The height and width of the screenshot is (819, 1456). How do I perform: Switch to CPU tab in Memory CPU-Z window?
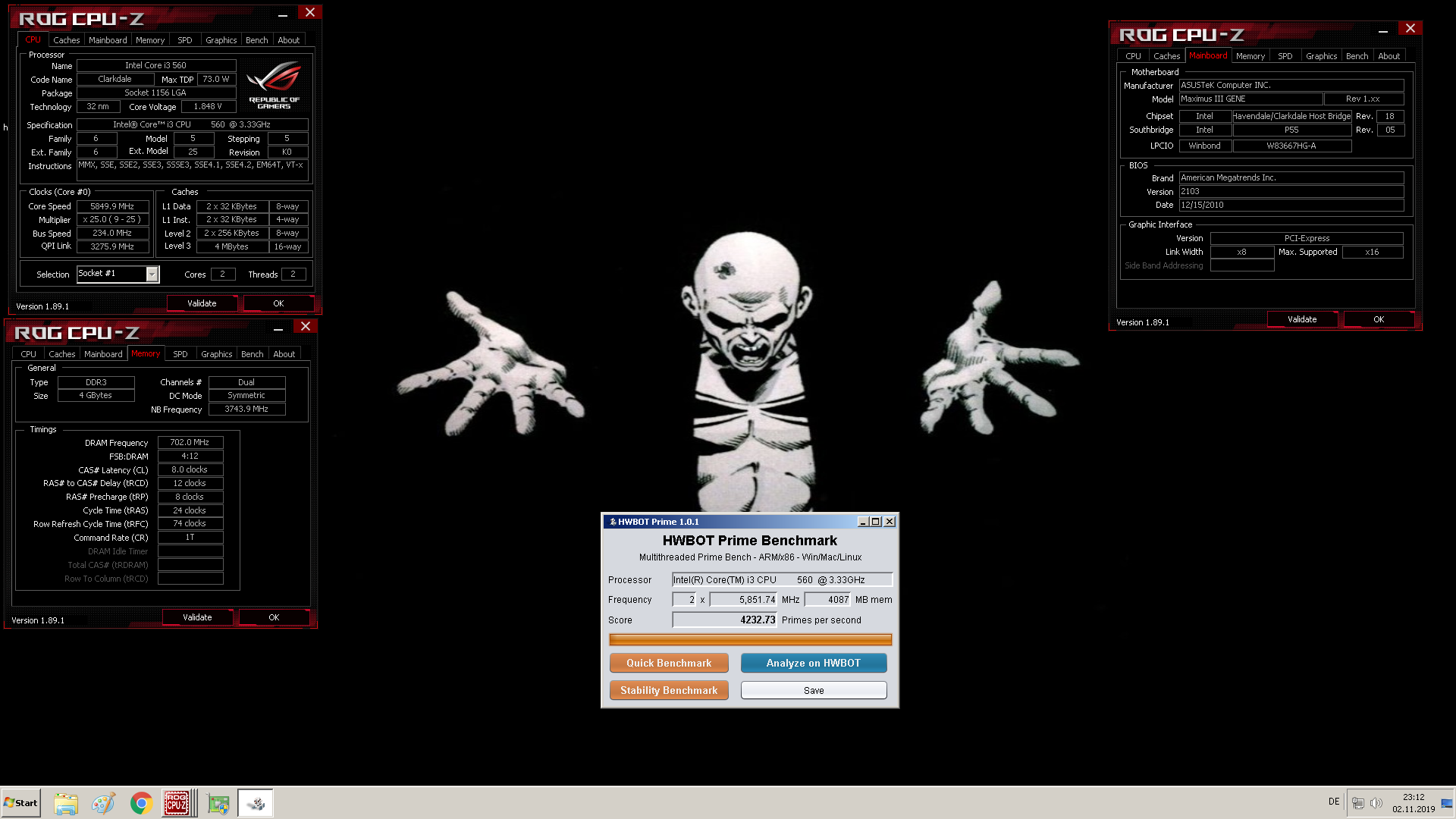coord(29,354)
